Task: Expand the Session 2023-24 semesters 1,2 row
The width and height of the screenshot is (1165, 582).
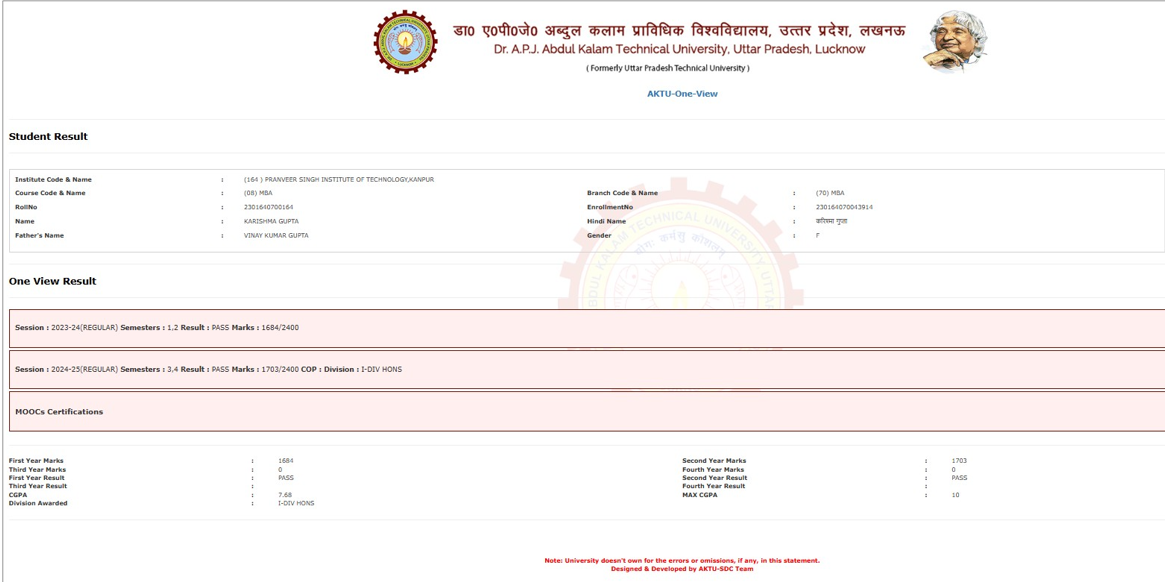Action: pos(587,328)
